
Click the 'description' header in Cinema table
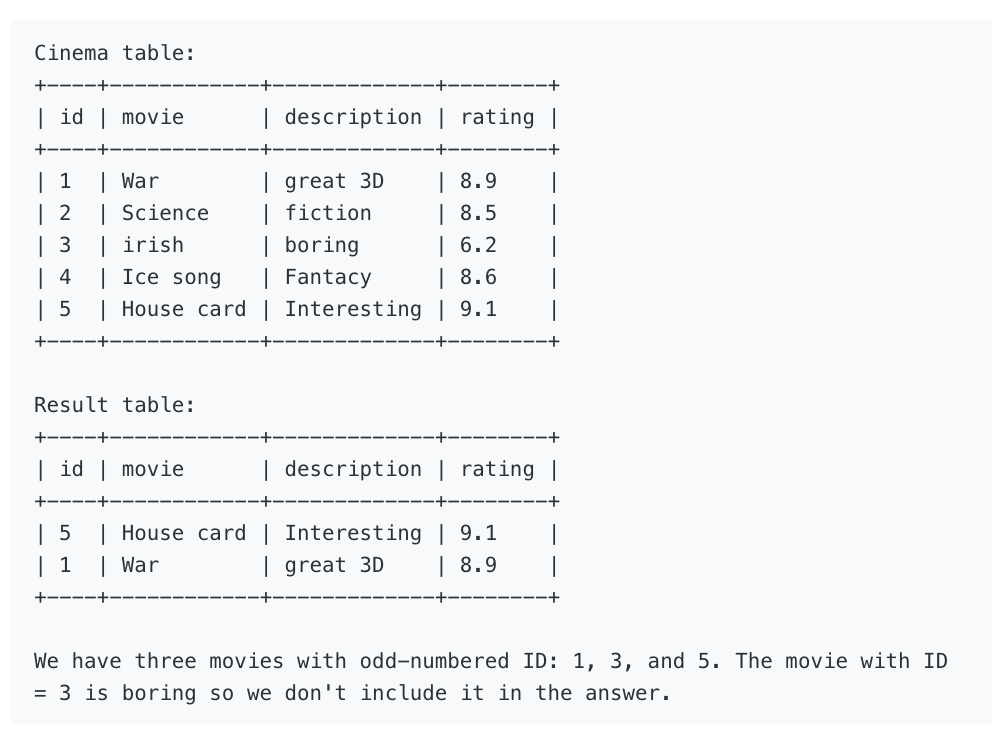353,117
